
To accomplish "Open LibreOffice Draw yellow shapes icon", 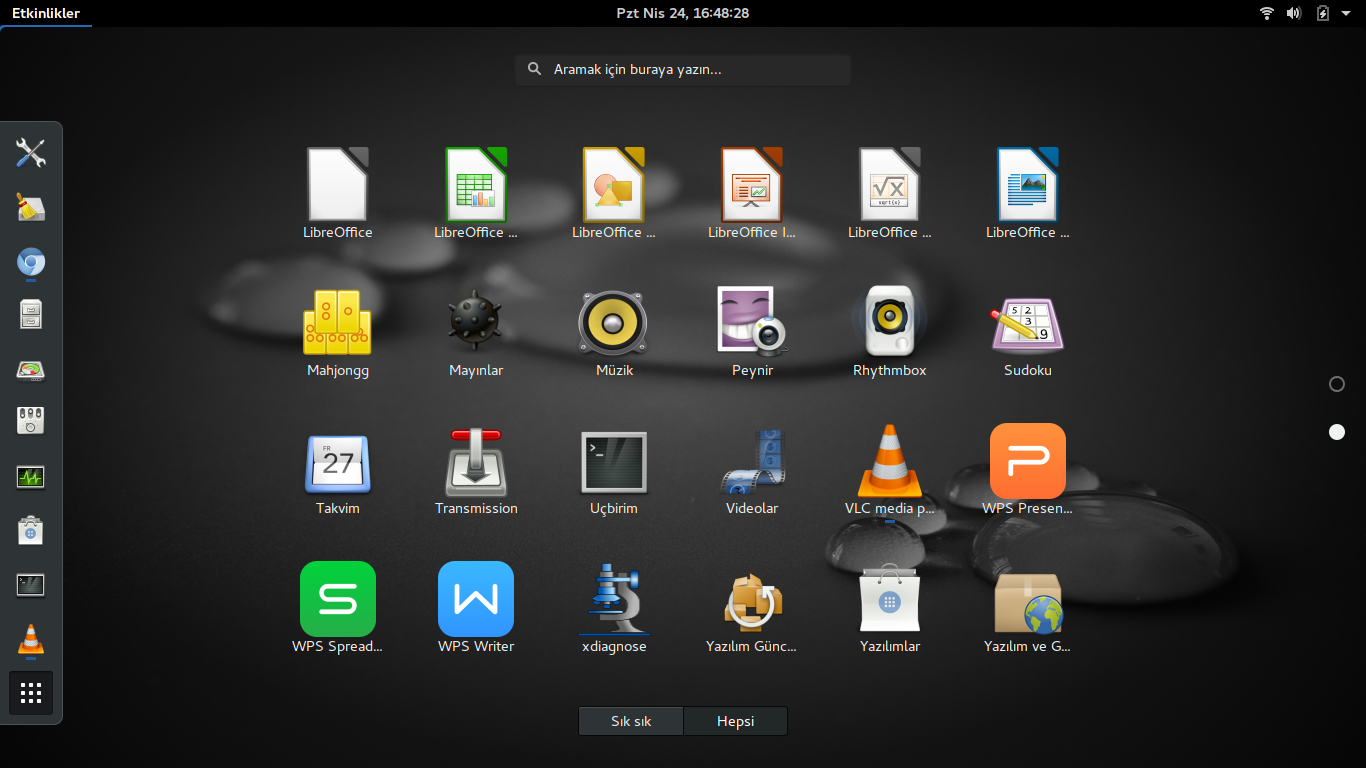I will tap(614, 185).
